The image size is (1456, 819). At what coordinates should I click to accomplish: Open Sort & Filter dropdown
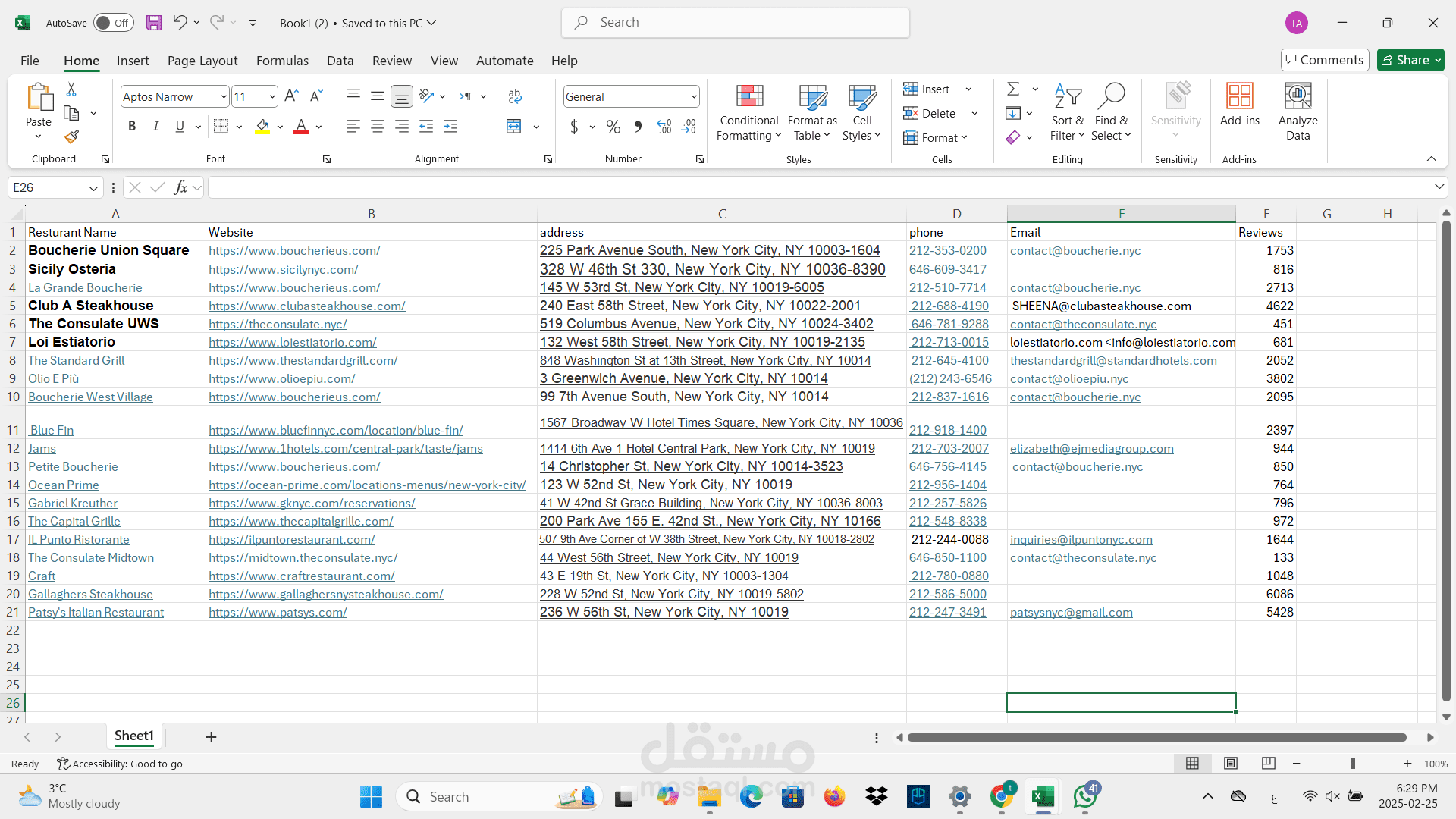click(x=1068, y=112)
